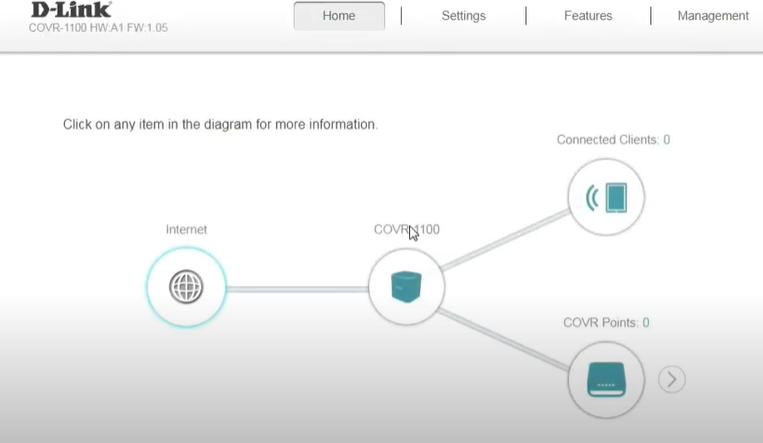This screenshot has height=443, width=763.
Task: Switch to the Home tab
Action: [339, 16]
